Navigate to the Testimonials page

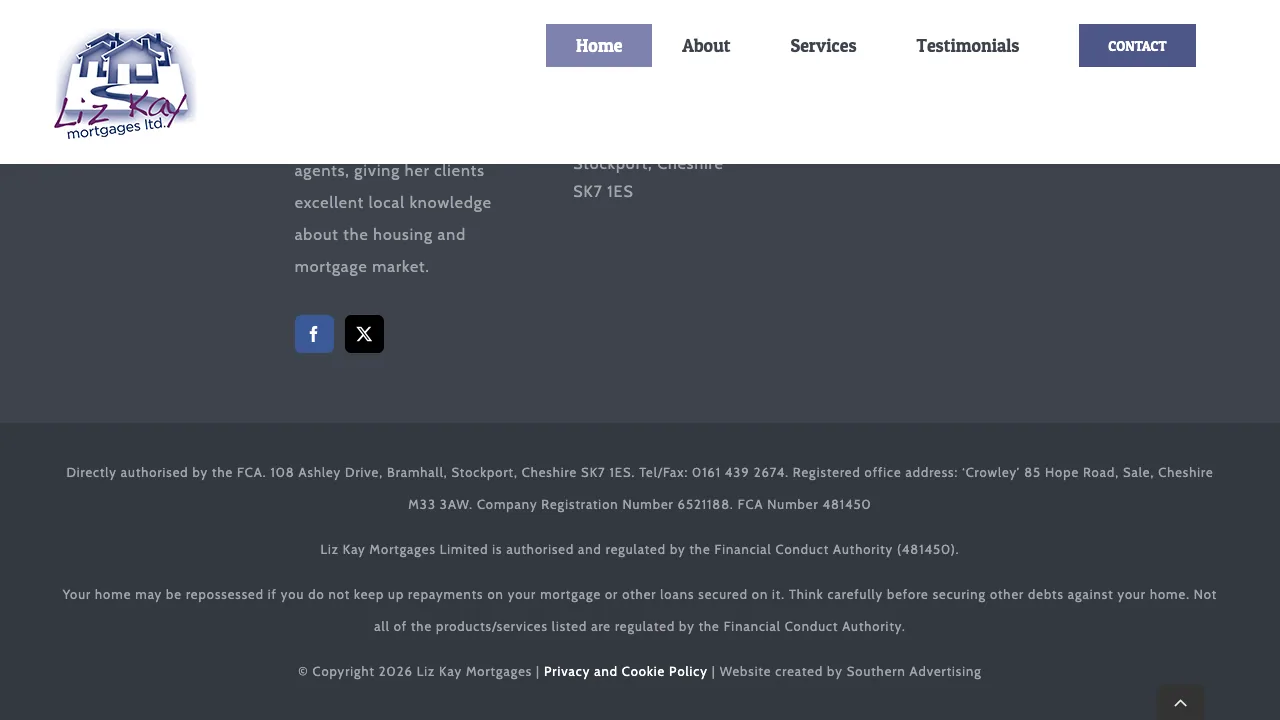click(x=967, y=46)
